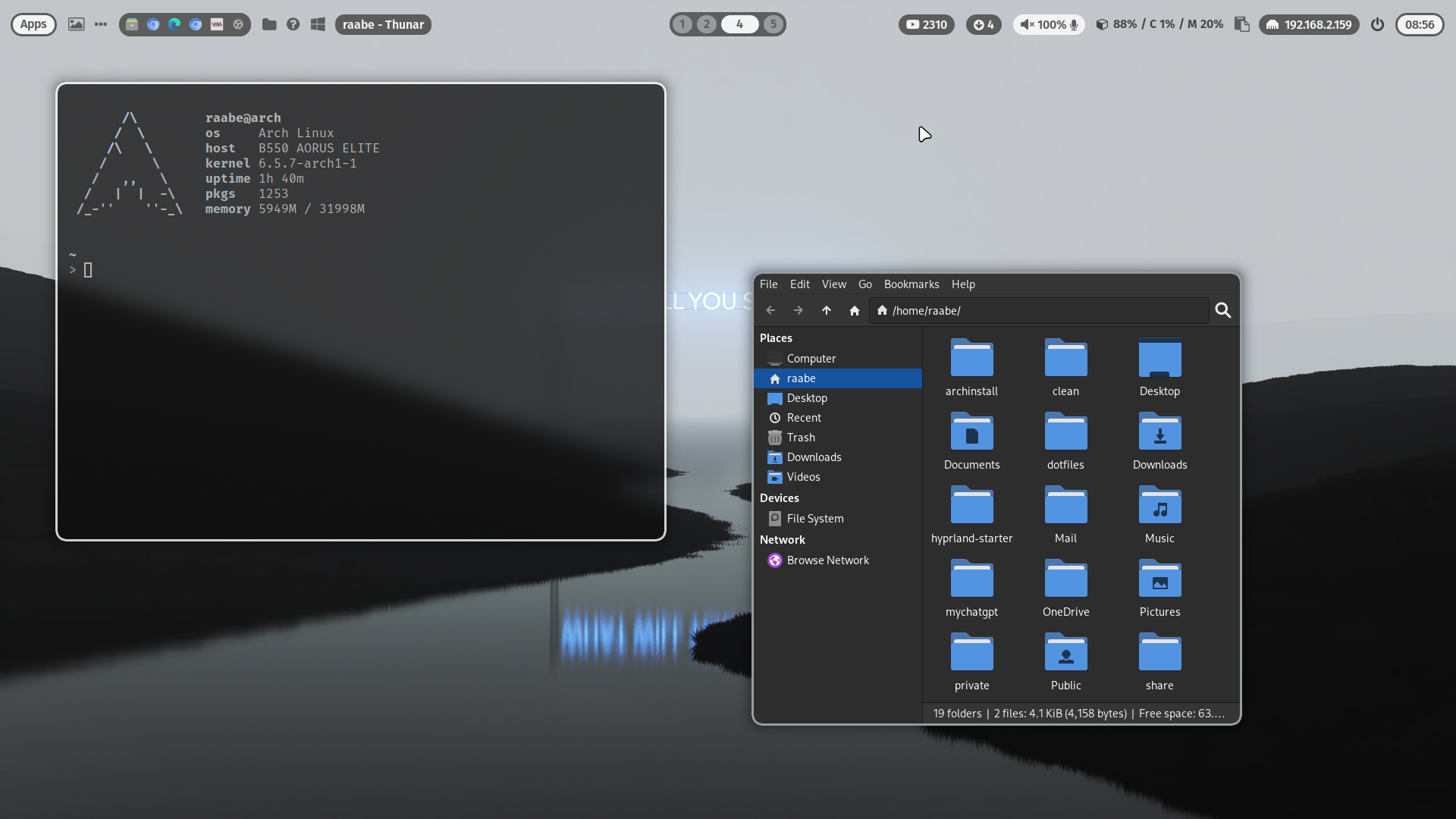The width and height of the screenshot is (1456, 819).
Task: Open the Bookmarks menu in Thunar
Action: (x=911, y=284)
